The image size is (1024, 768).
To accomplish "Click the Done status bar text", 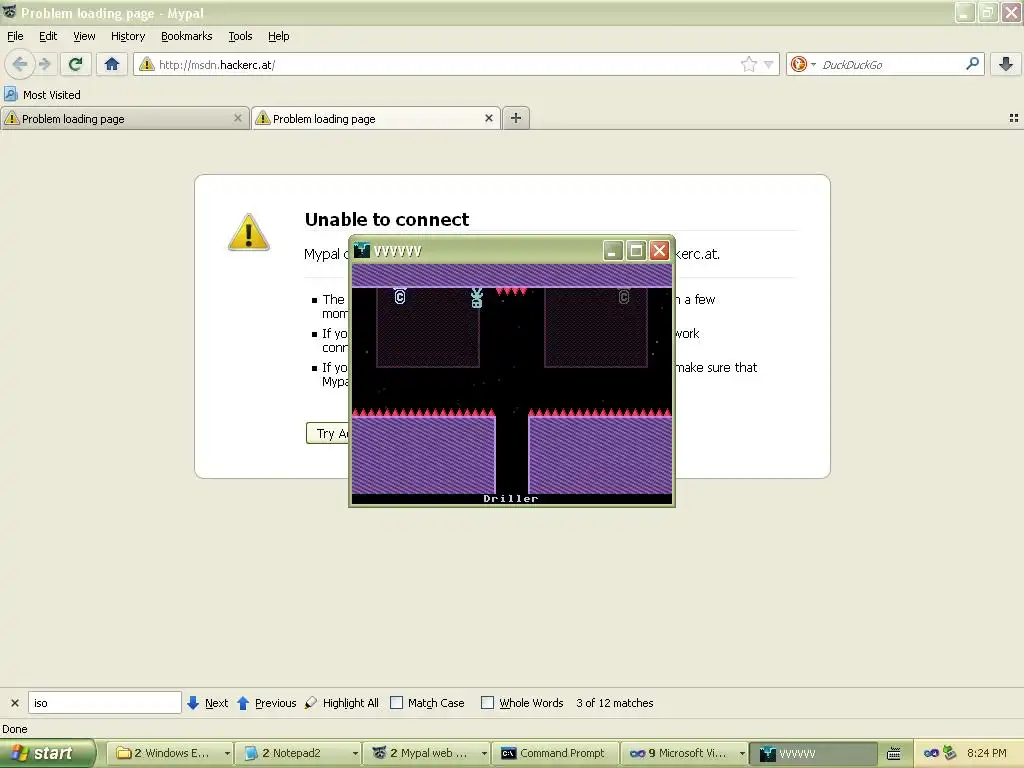I will coord(14,729).
